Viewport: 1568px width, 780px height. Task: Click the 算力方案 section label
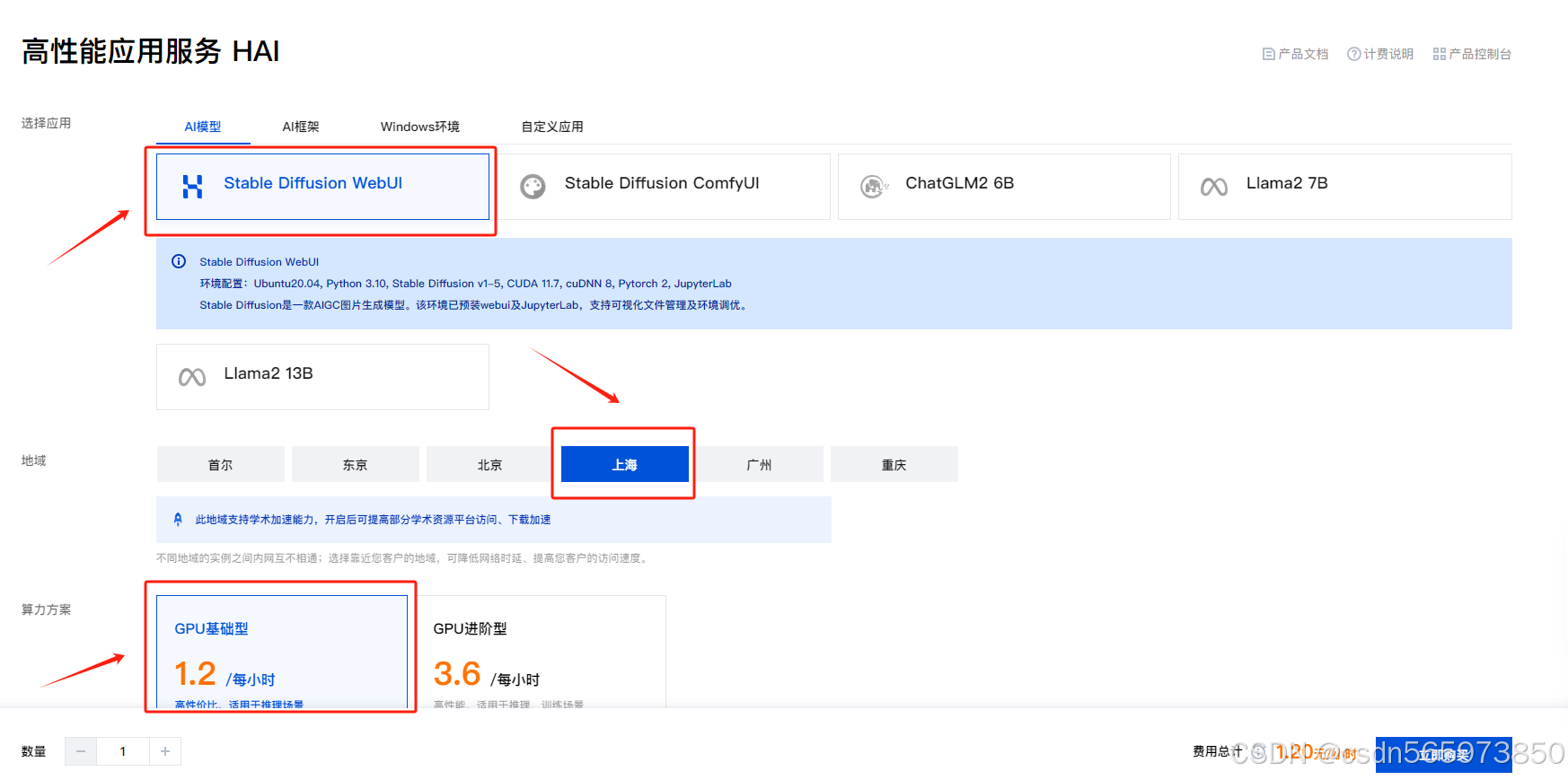click(46, 609)
